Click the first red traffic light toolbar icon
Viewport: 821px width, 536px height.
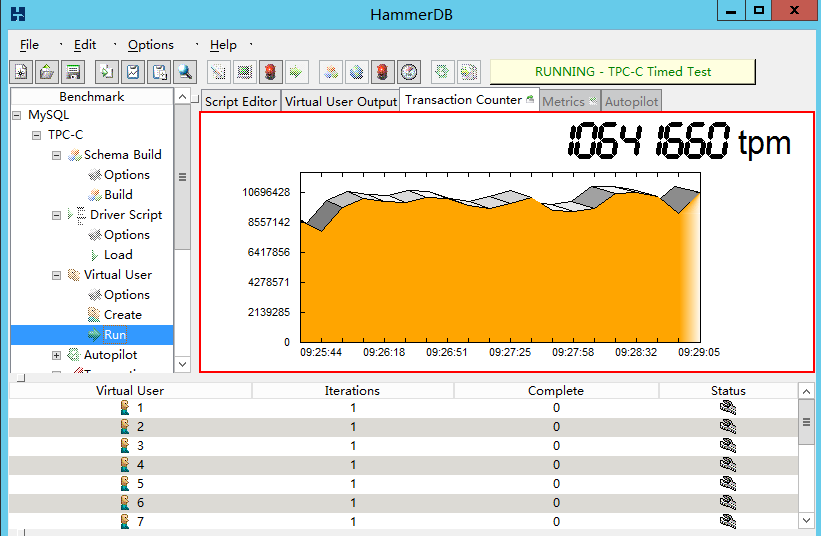click(x=270, y=72)
